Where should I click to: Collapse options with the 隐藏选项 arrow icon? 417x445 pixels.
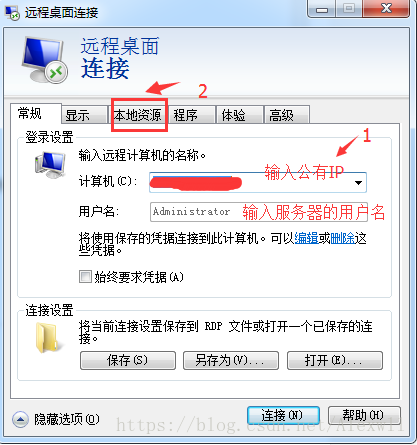pos(20,419)
